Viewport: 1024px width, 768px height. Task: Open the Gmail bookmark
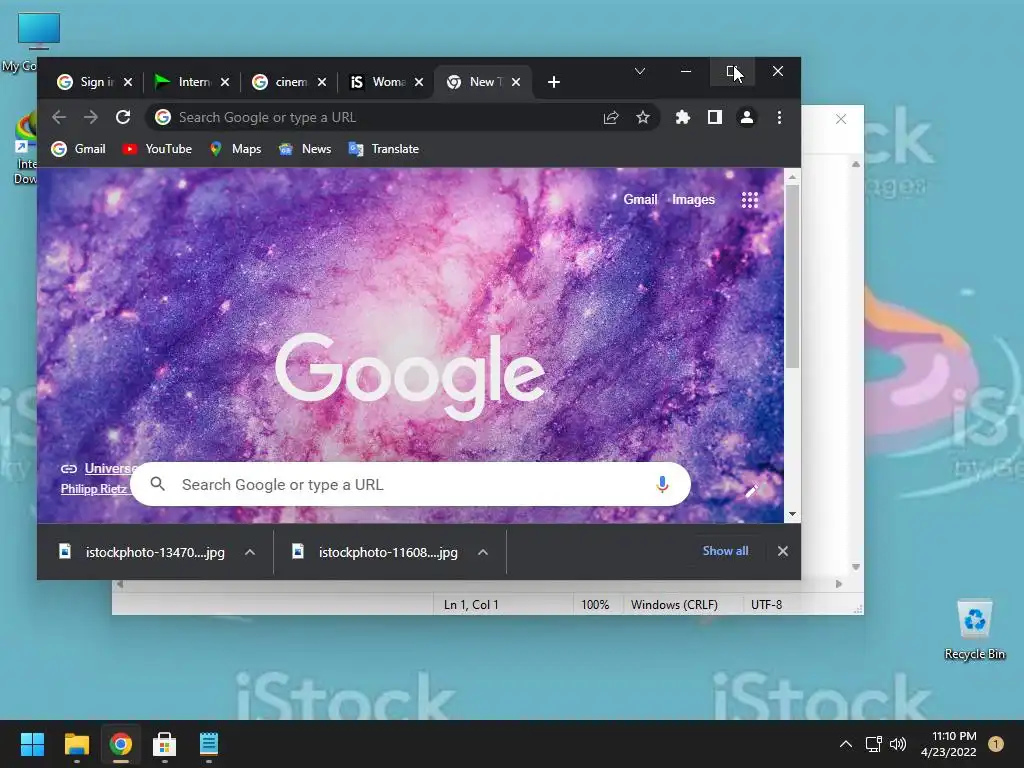click(78, 149)
